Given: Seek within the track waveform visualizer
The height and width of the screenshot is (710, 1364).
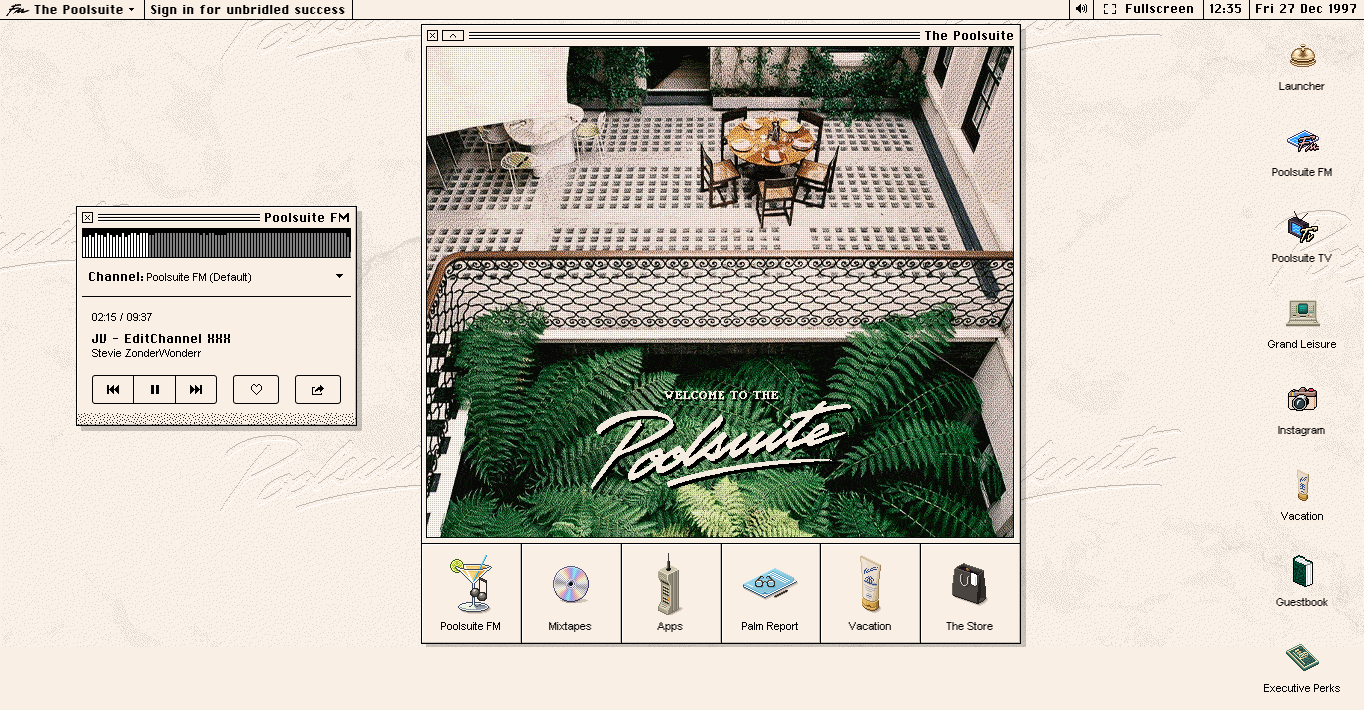Looking at the screenshot, I should coord(216,242).
